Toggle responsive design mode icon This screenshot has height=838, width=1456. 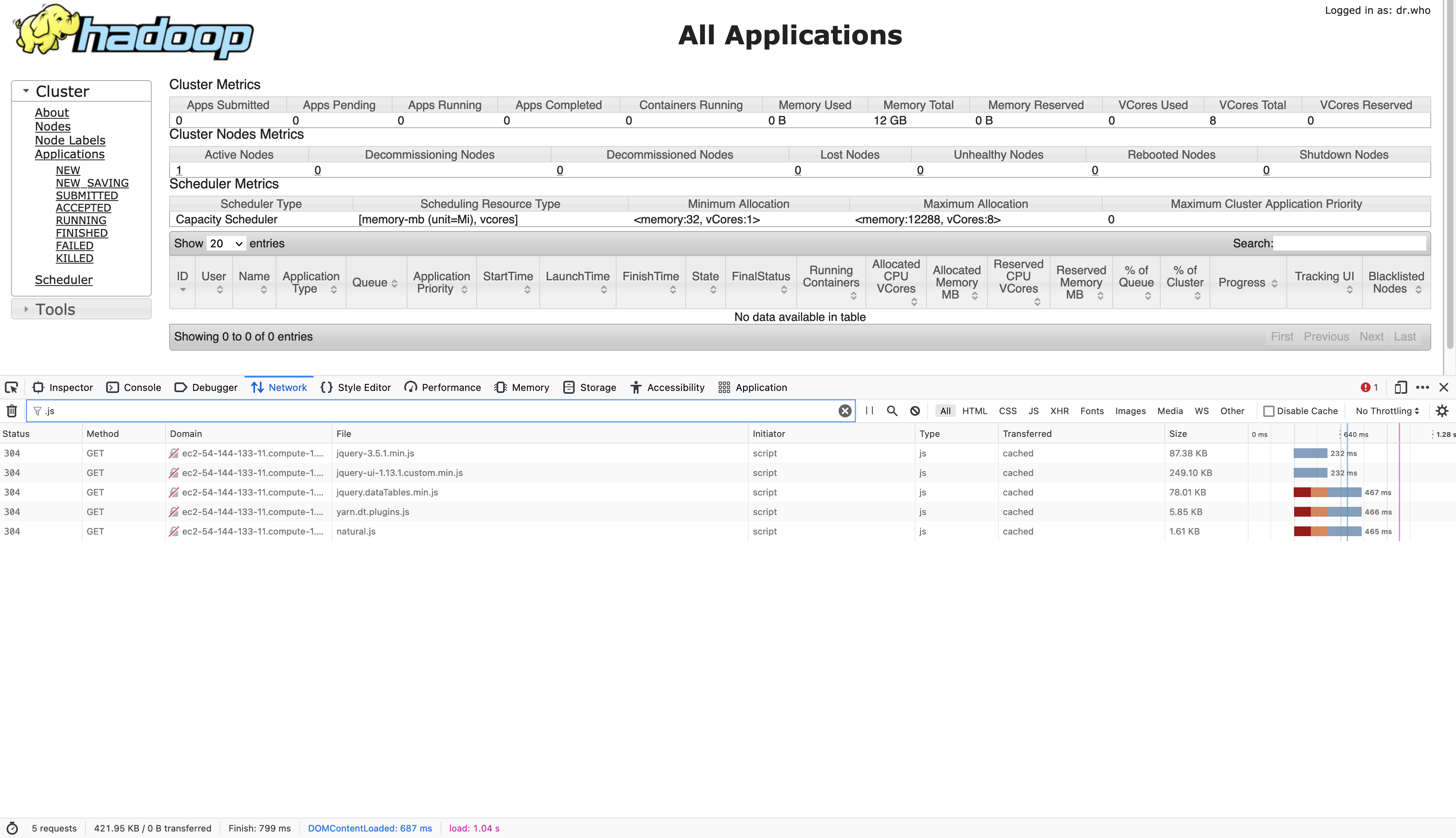point(1400,387)
